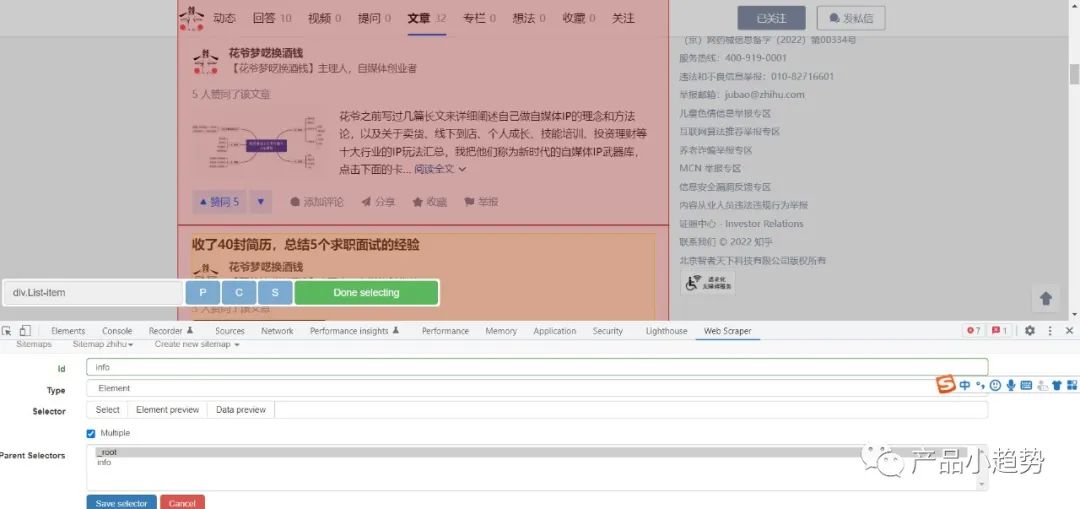Click the Sogou user account icon
This screenshot has width=1080, height=509.
[1042, 385]
